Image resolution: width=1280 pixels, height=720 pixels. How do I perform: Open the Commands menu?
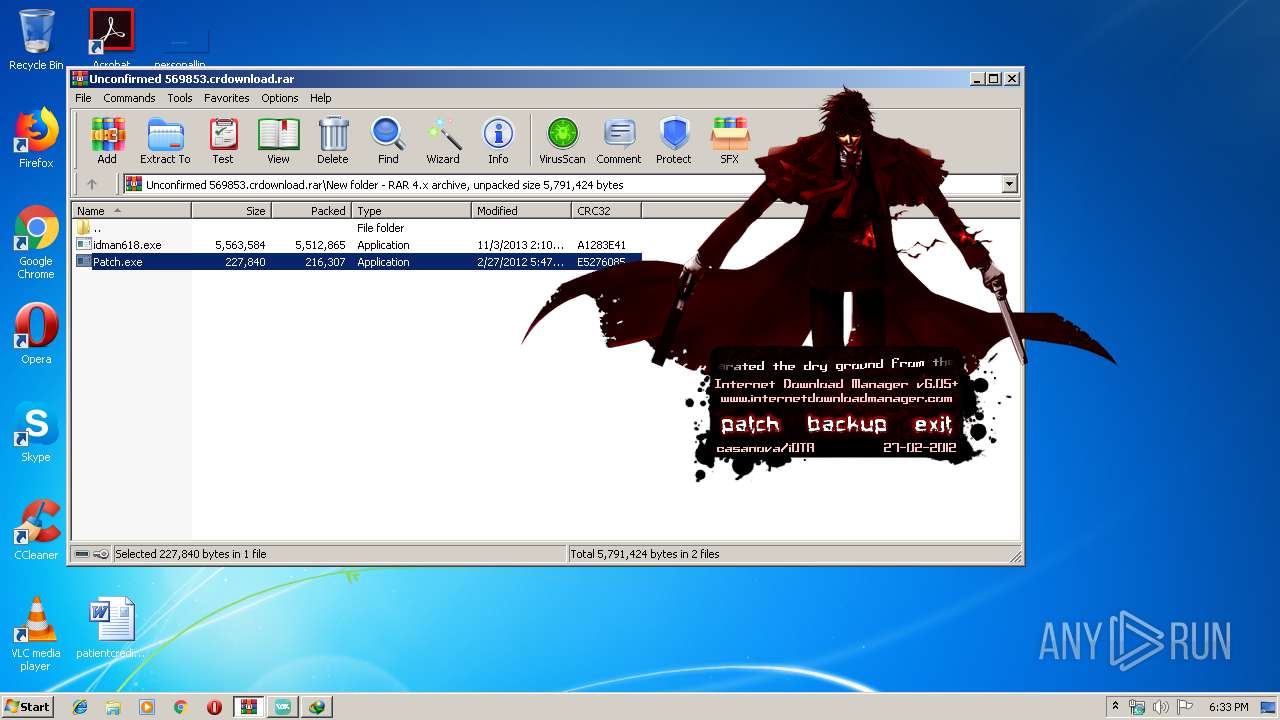129,98
